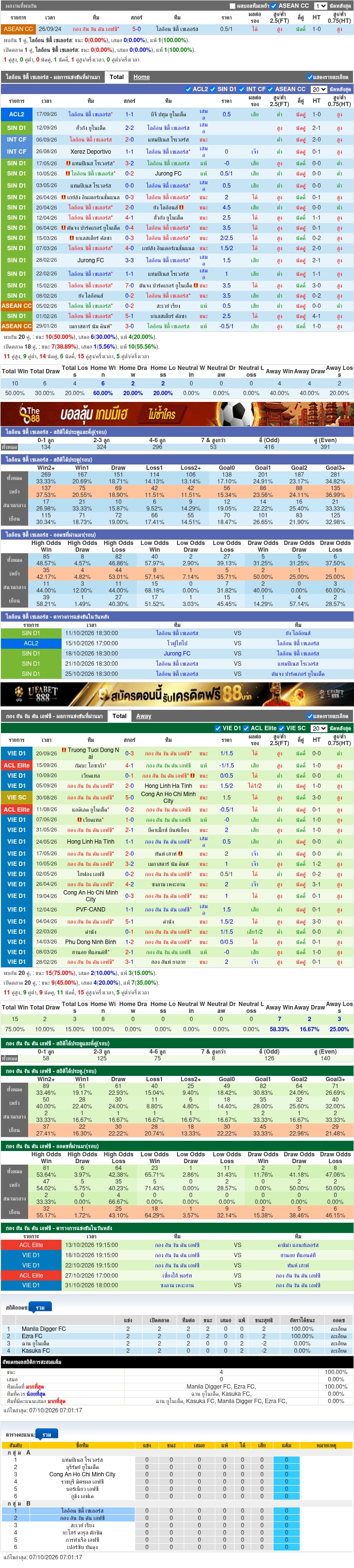The height and width of the screenshot is (1568, 354).
Task: Click Ezra FC in odds stats table
Action: [x=32, y=1337]
